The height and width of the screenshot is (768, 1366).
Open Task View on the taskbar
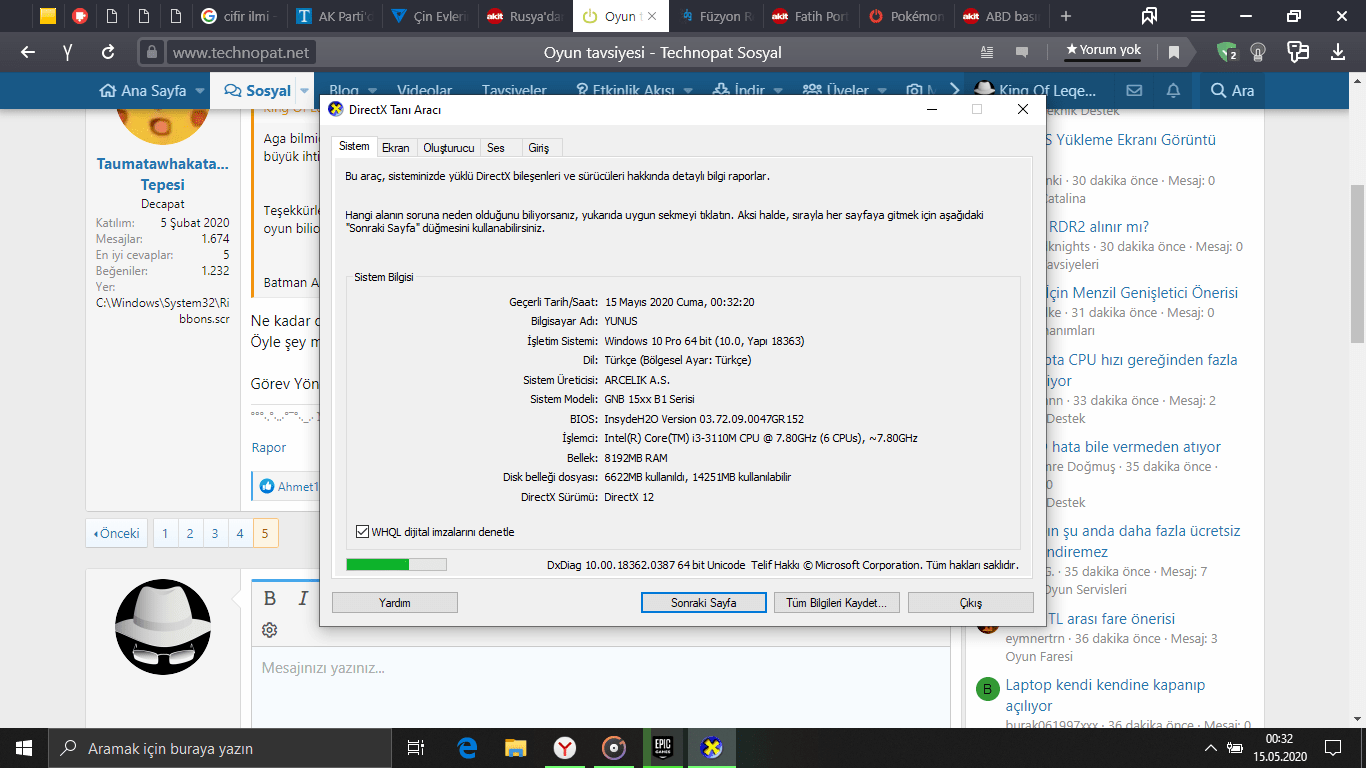[x=417, y=748]
